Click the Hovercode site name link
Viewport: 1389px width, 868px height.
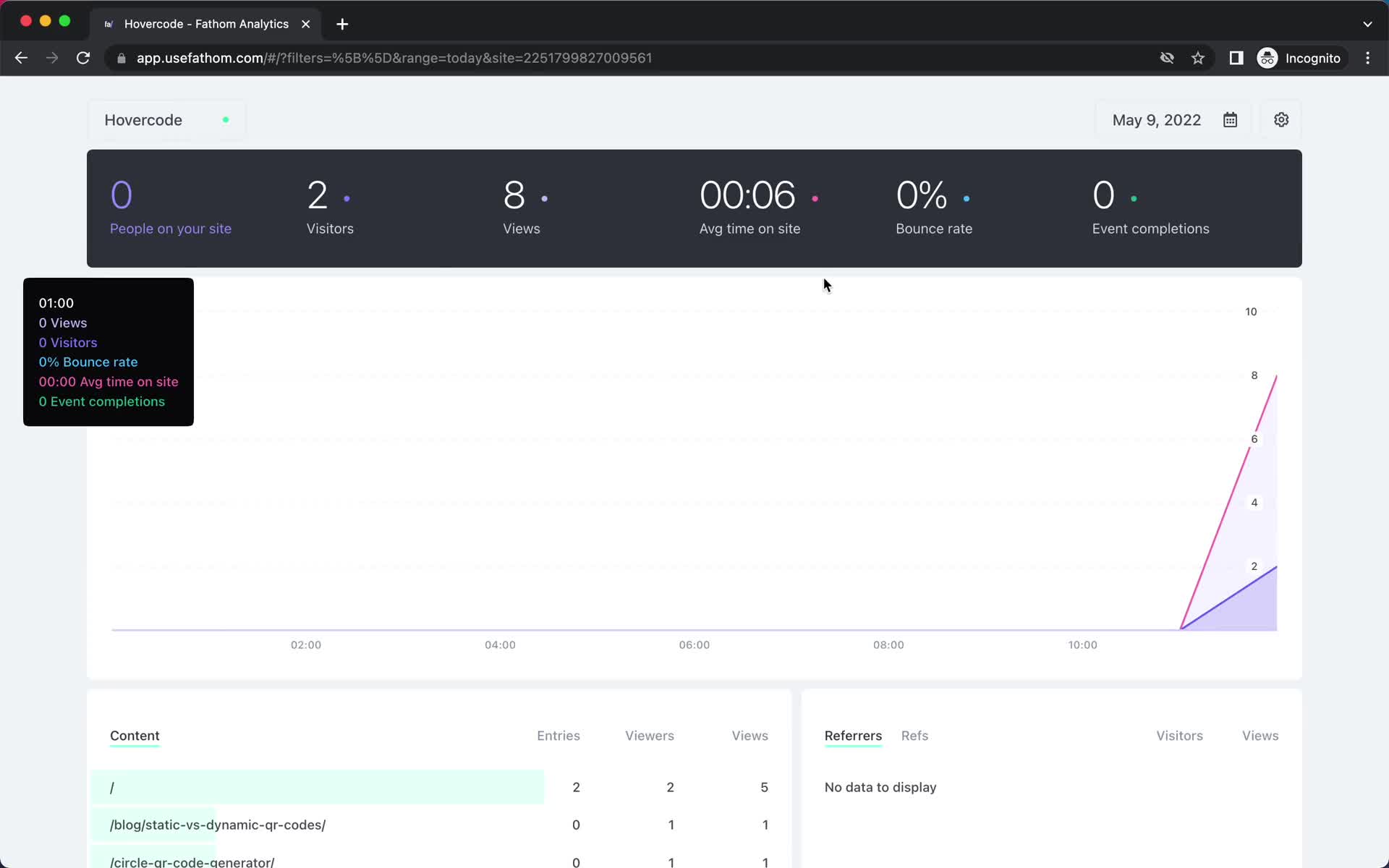[143, 120]
